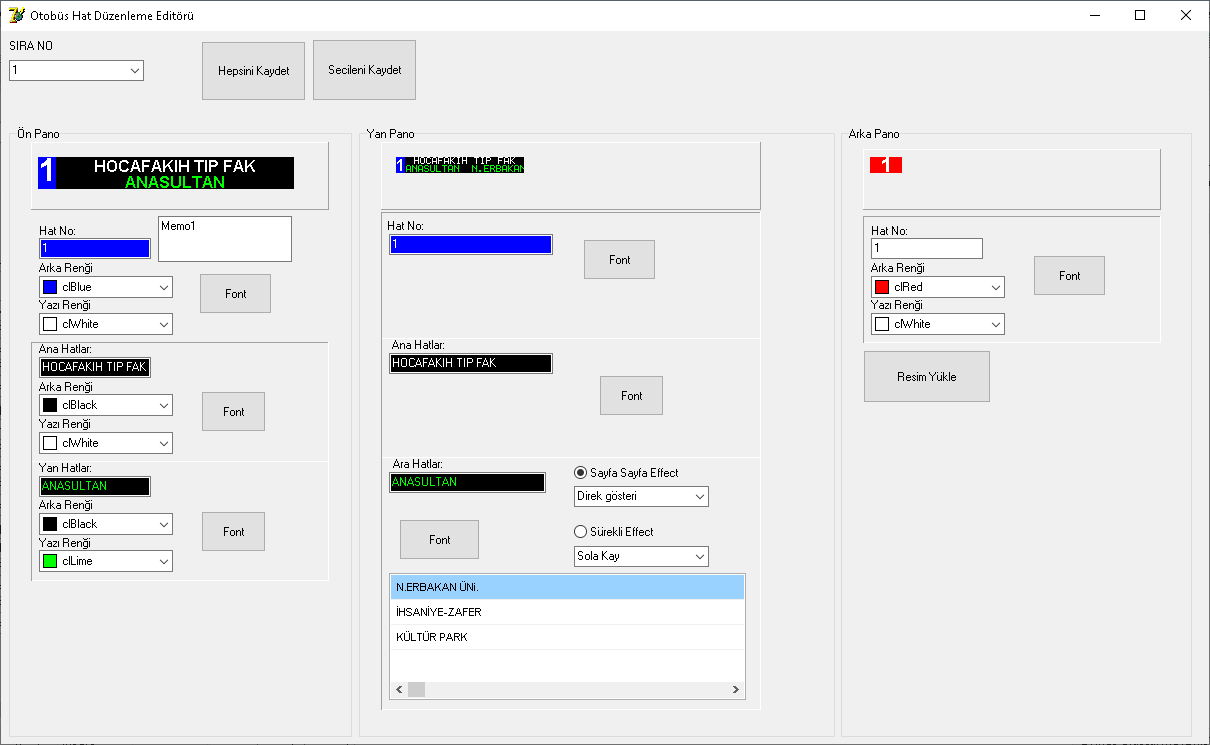
Task: Click Hepsini Kaydet button
Action: 253,71
